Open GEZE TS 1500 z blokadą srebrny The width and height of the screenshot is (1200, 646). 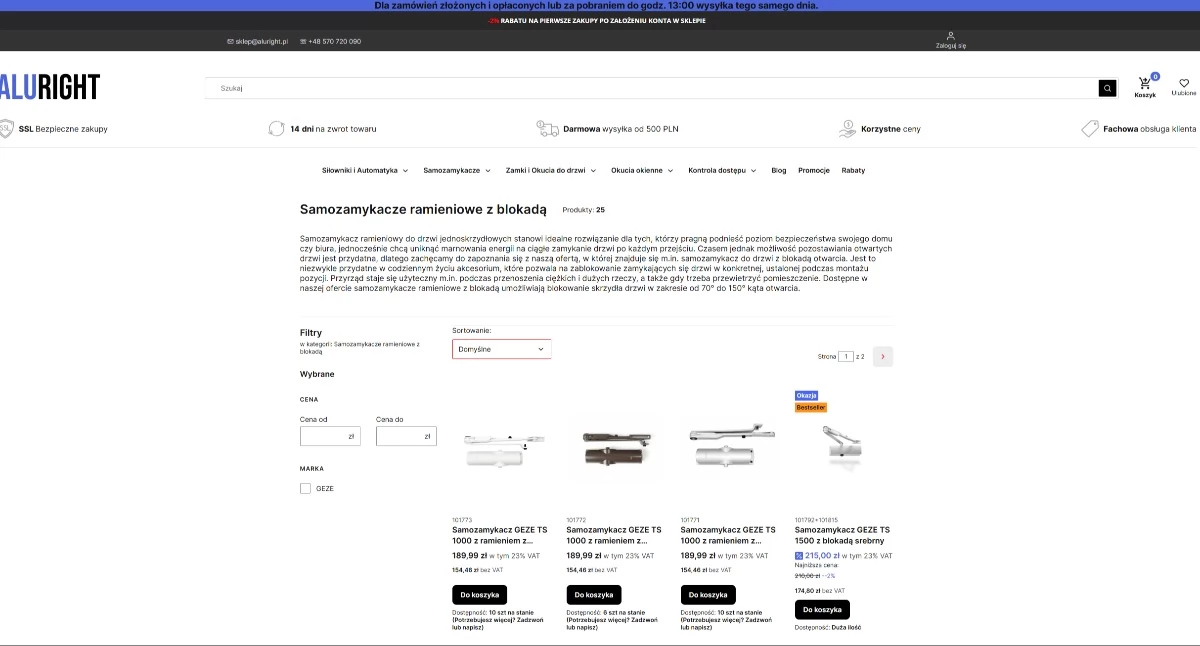842,535
